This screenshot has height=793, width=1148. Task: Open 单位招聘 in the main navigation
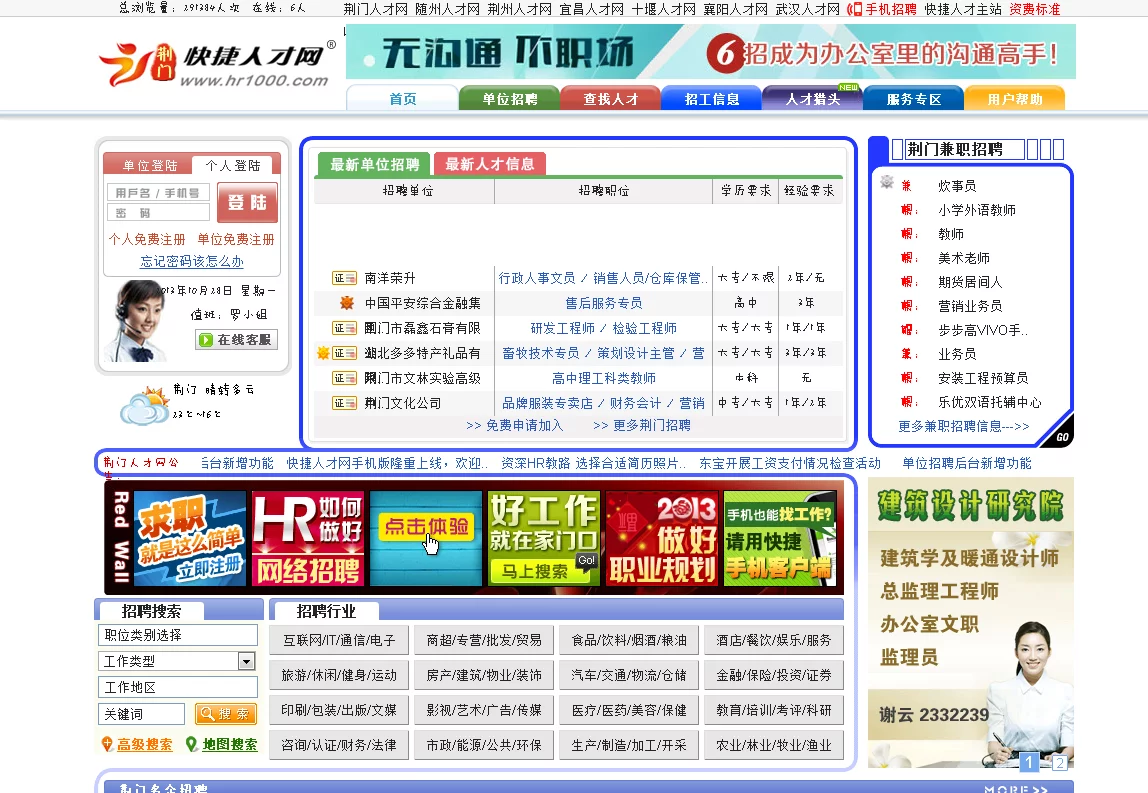[x=509, y=99]
